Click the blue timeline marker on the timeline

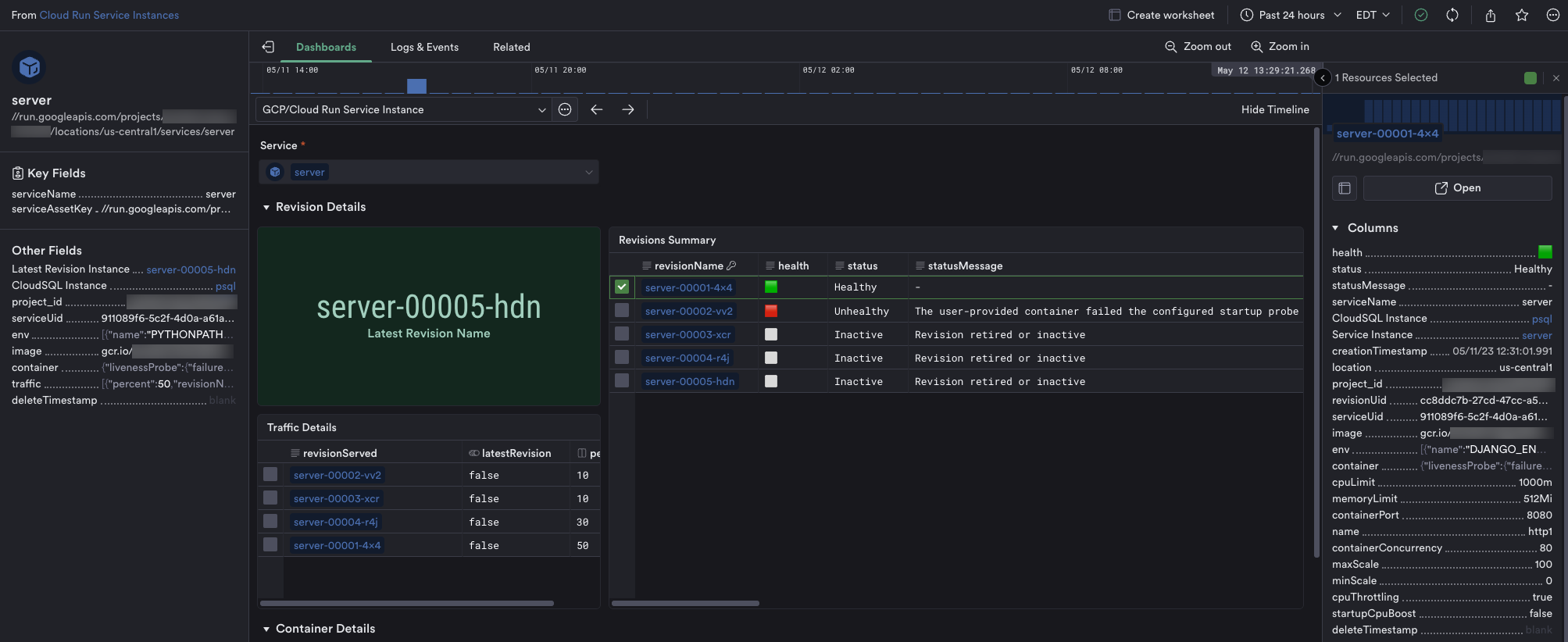pyautogui.click(x=416, y=86)
